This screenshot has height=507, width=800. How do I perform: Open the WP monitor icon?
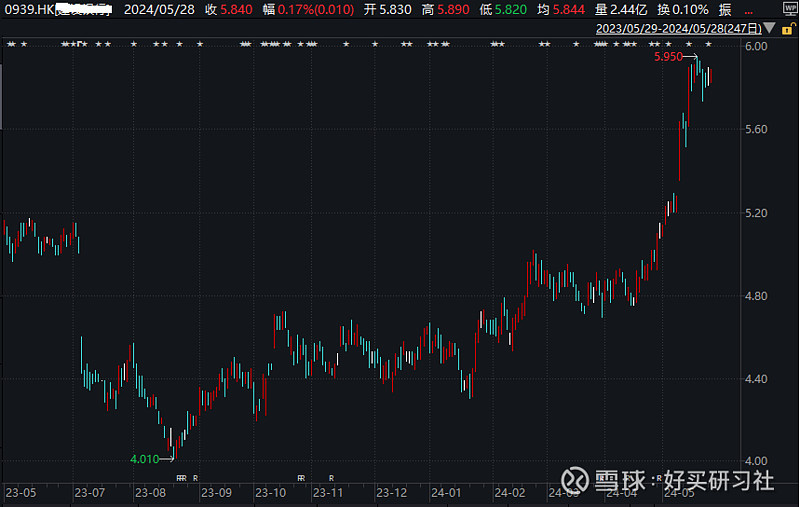[x=791, y=9]
